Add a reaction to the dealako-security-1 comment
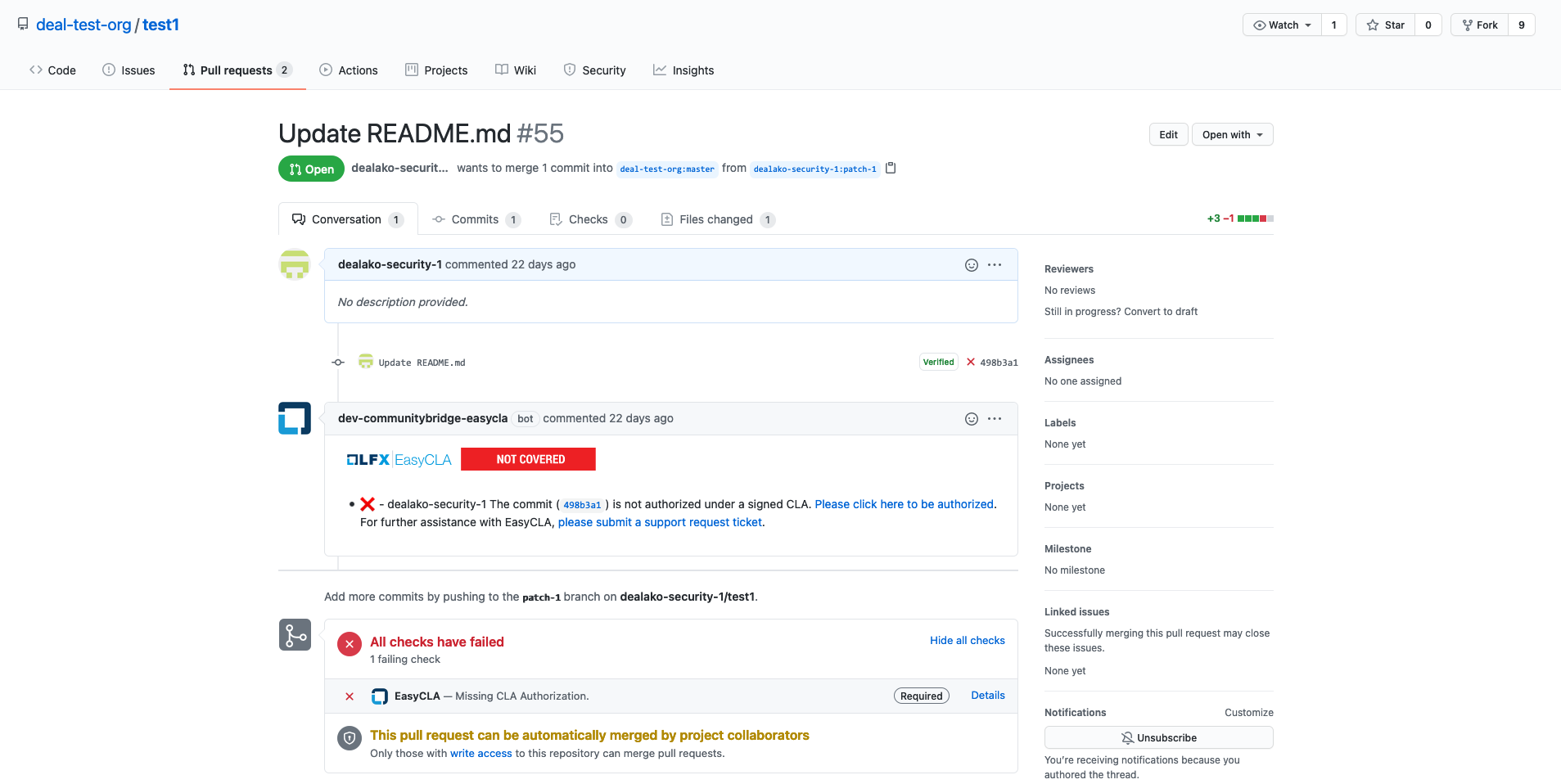Viewport: 1561px width, 784px height. 972,265
